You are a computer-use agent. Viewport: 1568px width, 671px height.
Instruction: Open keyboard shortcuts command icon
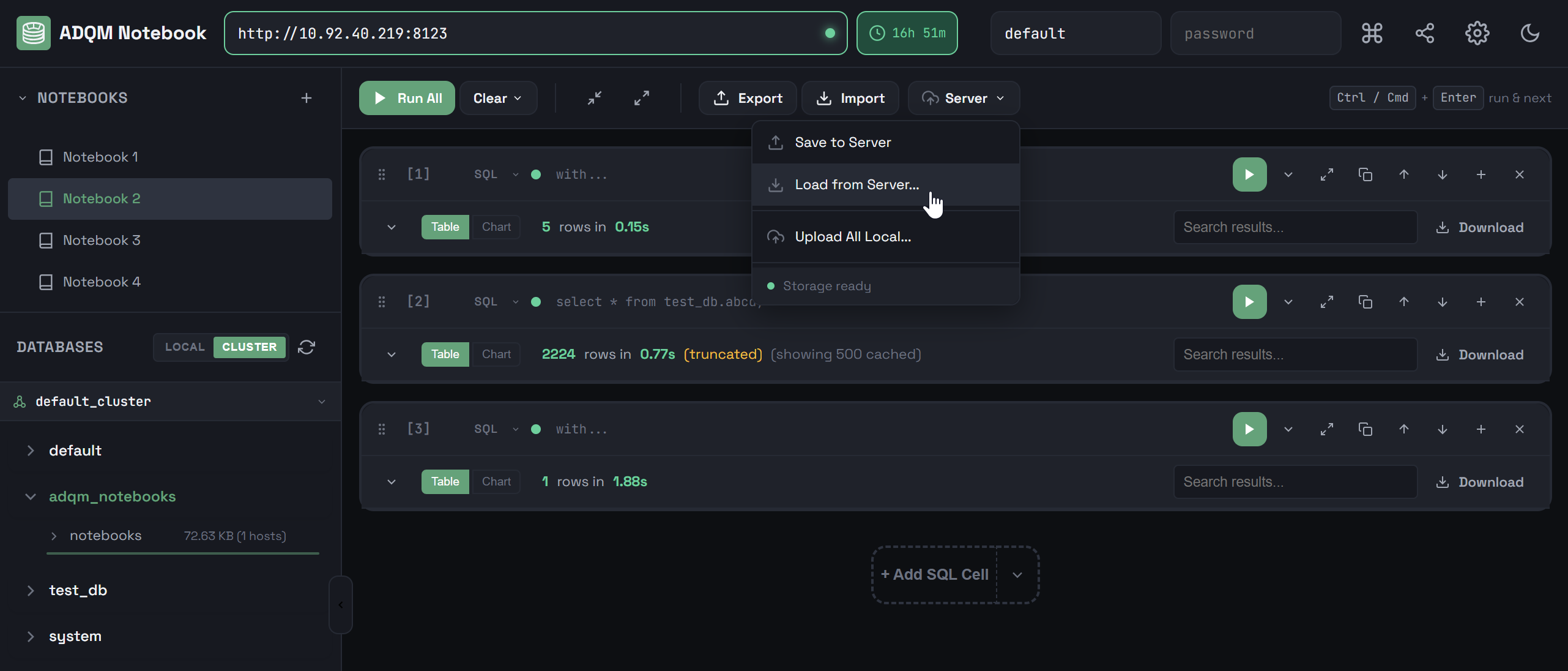tap(1372, 33)
